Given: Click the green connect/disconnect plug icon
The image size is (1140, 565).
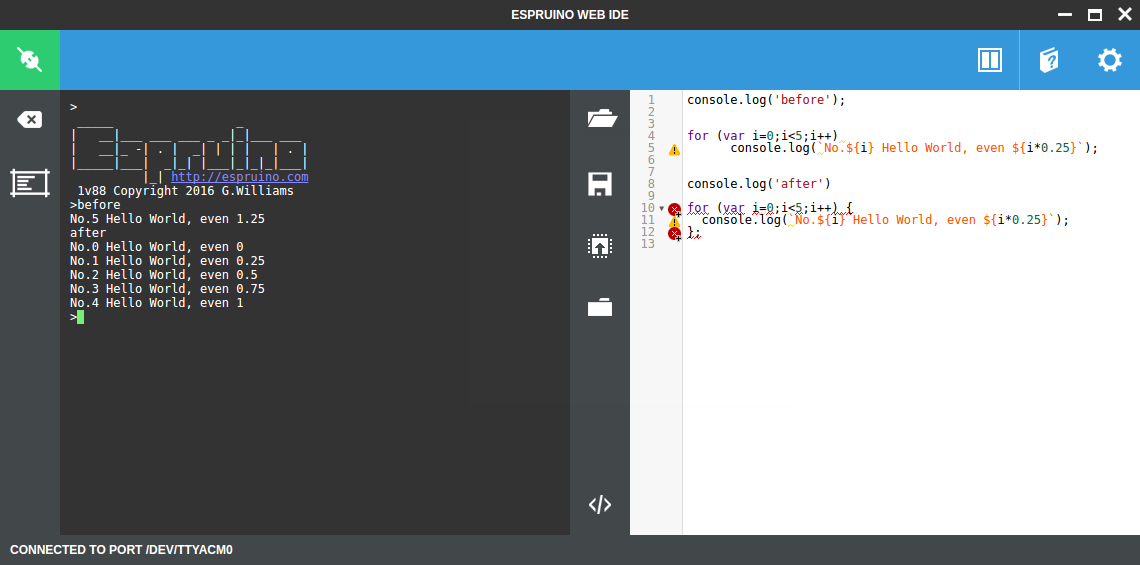Looking at the screenshot, I should click(30, 60).
